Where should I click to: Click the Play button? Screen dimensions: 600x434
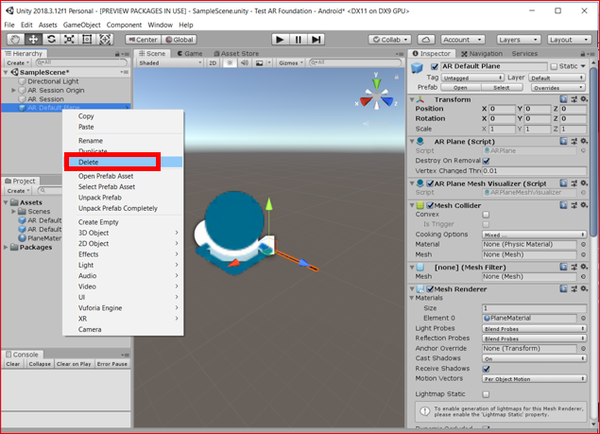coord(280,39)
